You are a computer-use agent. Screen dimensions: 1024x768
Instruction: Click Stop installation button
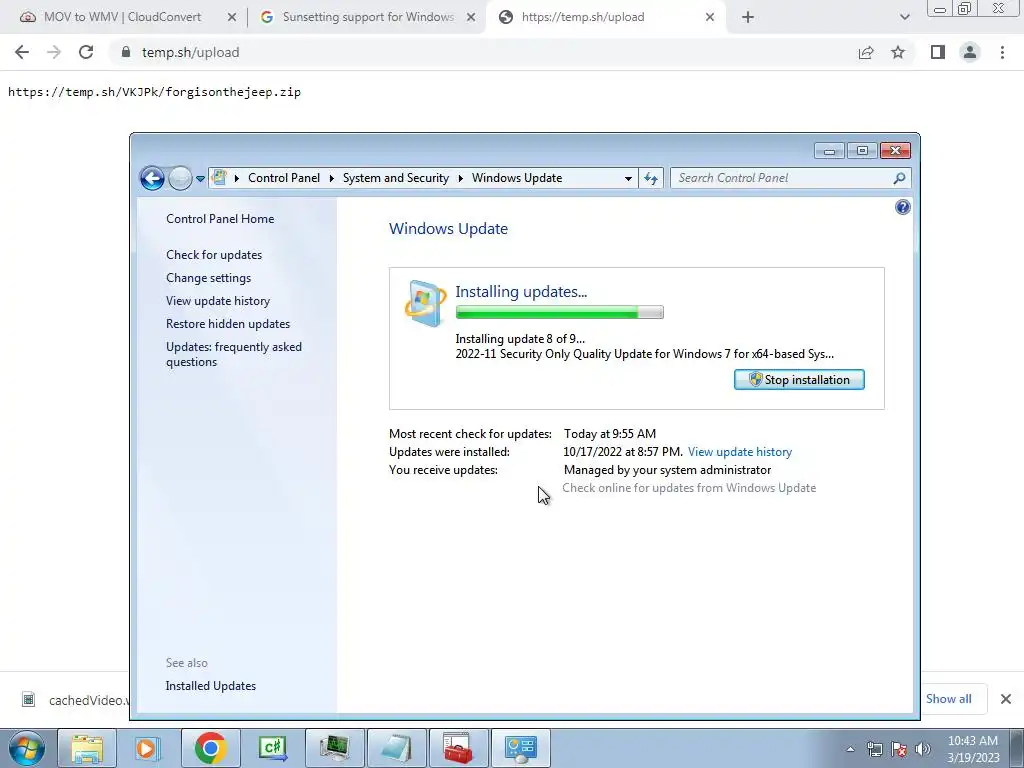799,379
